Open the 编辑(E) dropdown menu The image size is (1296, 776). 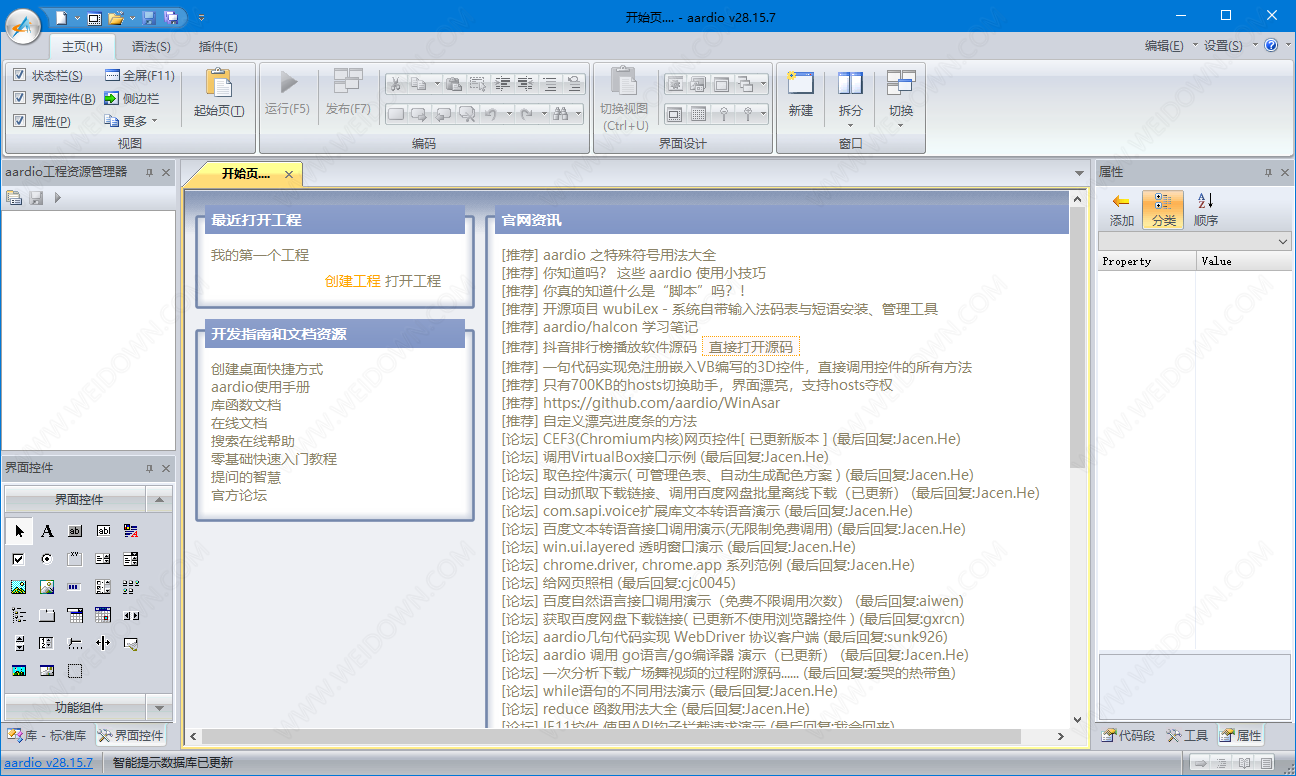tap(1169, 45)
